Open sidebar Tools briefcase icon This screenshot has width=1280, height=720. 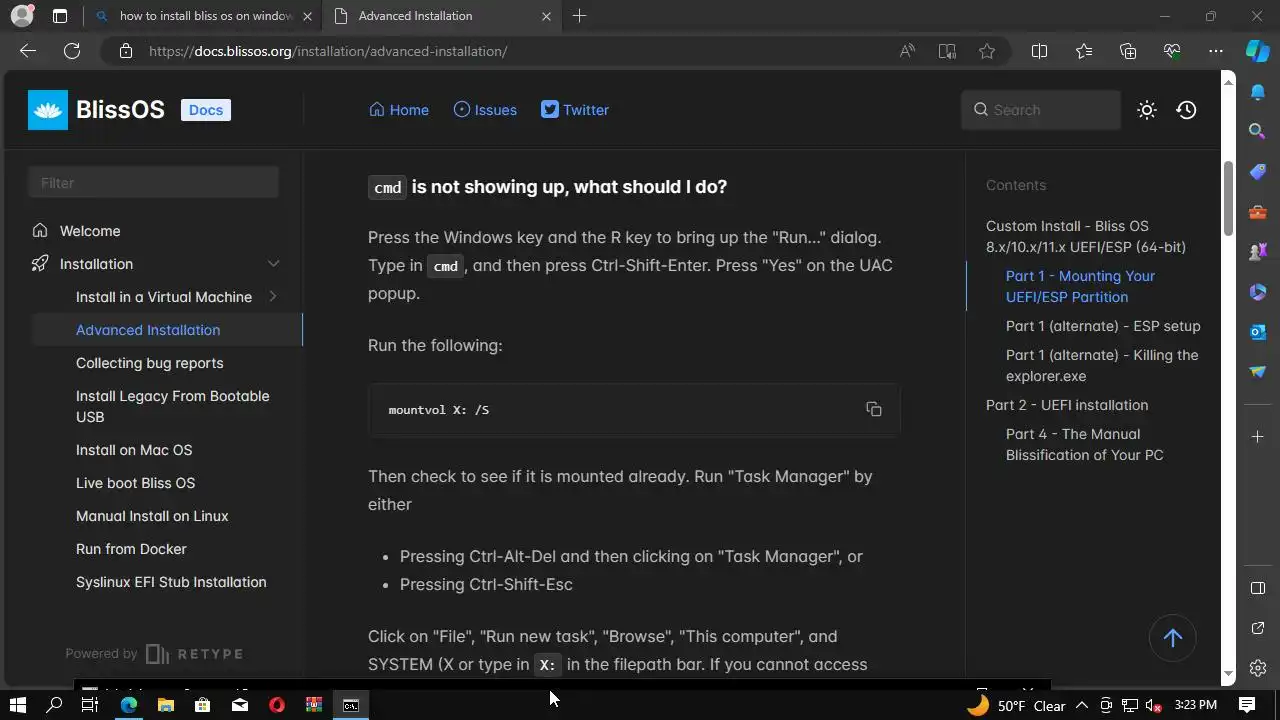click(1258, 212)
